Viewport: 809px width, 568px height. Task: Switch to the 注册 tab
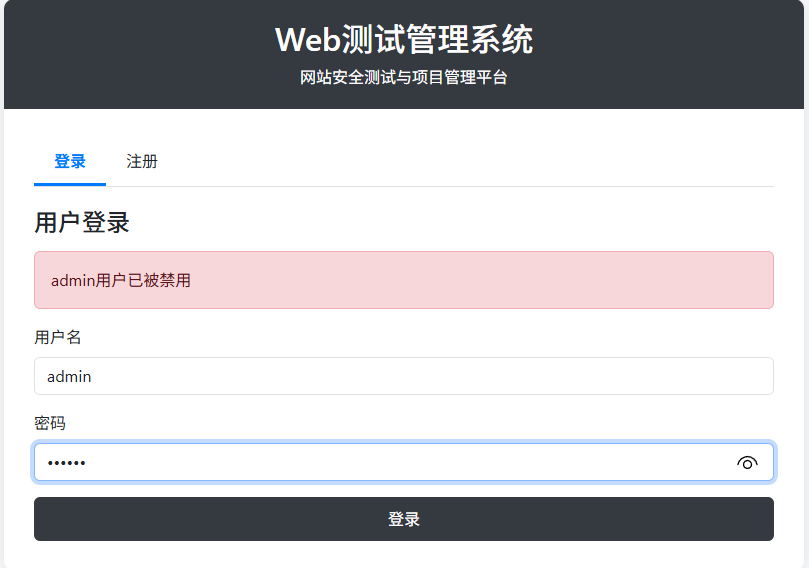pos(142,162)
